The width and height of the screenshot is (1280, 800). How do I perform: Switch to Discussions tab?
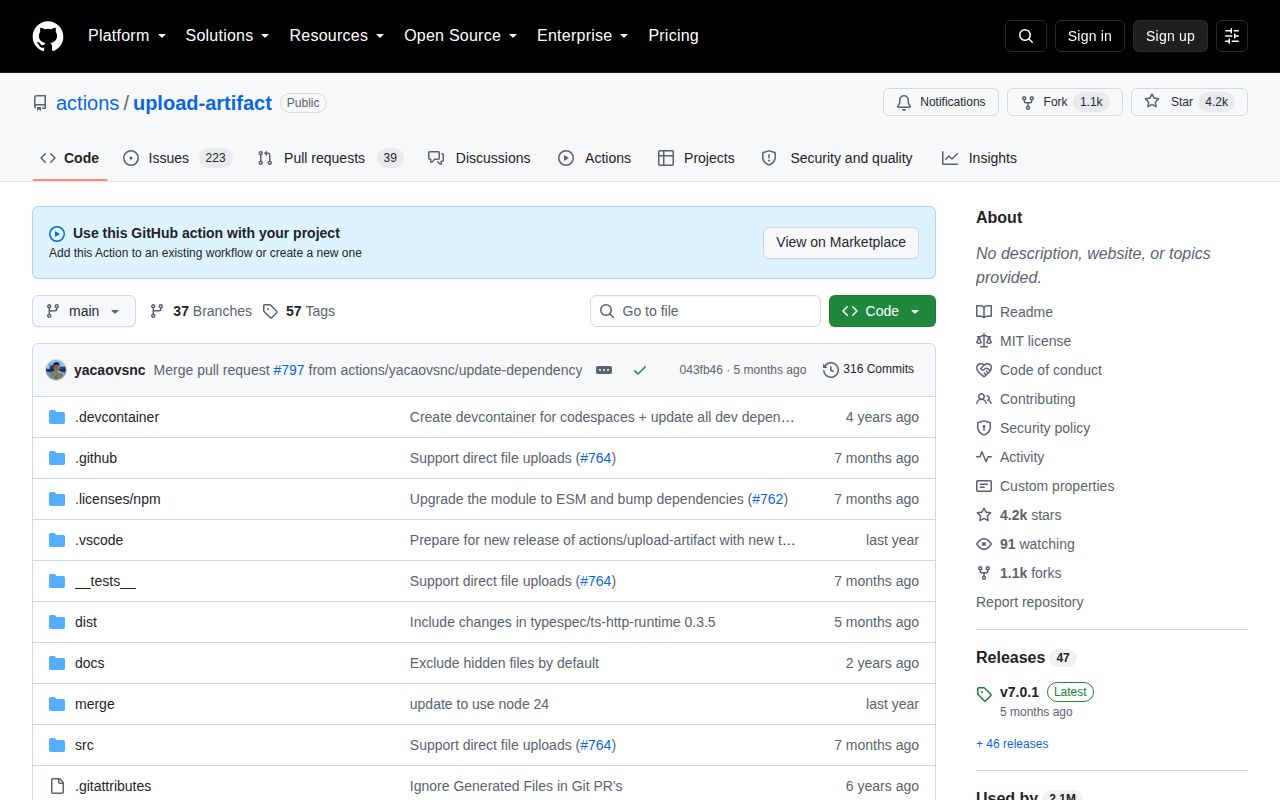479,158
